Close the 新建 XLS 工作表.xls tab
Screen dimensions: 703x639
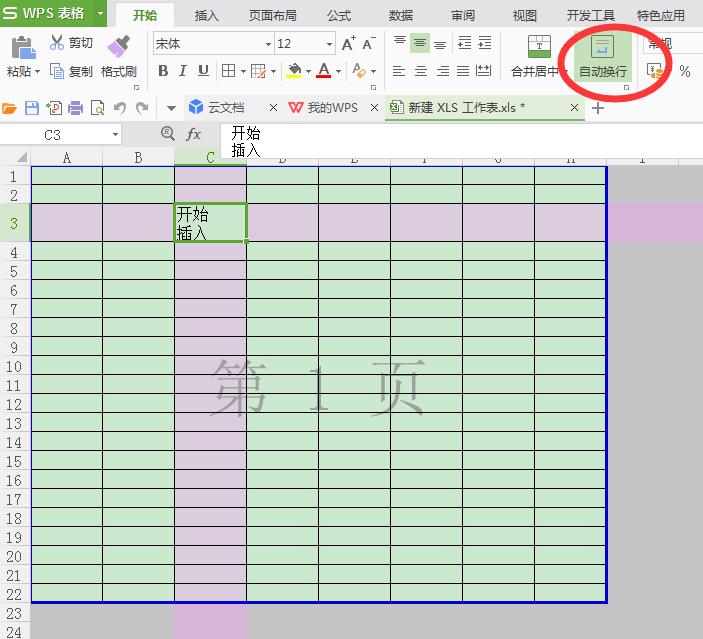(x=574, y=108)
